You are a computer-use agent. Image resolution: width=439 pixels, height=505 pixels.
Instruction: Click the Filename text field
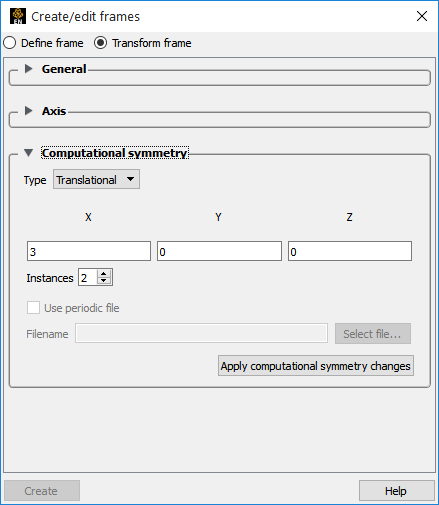[x=201, y=333]
